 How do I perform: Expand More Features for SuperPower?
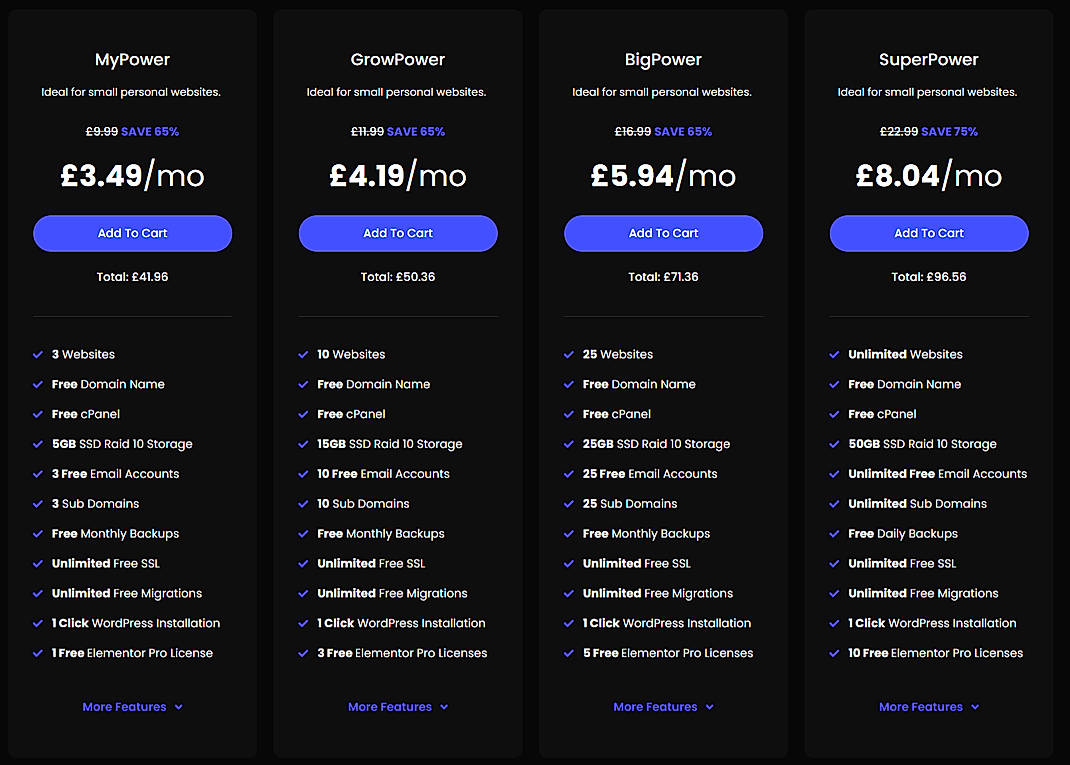[x=928, y=707]
